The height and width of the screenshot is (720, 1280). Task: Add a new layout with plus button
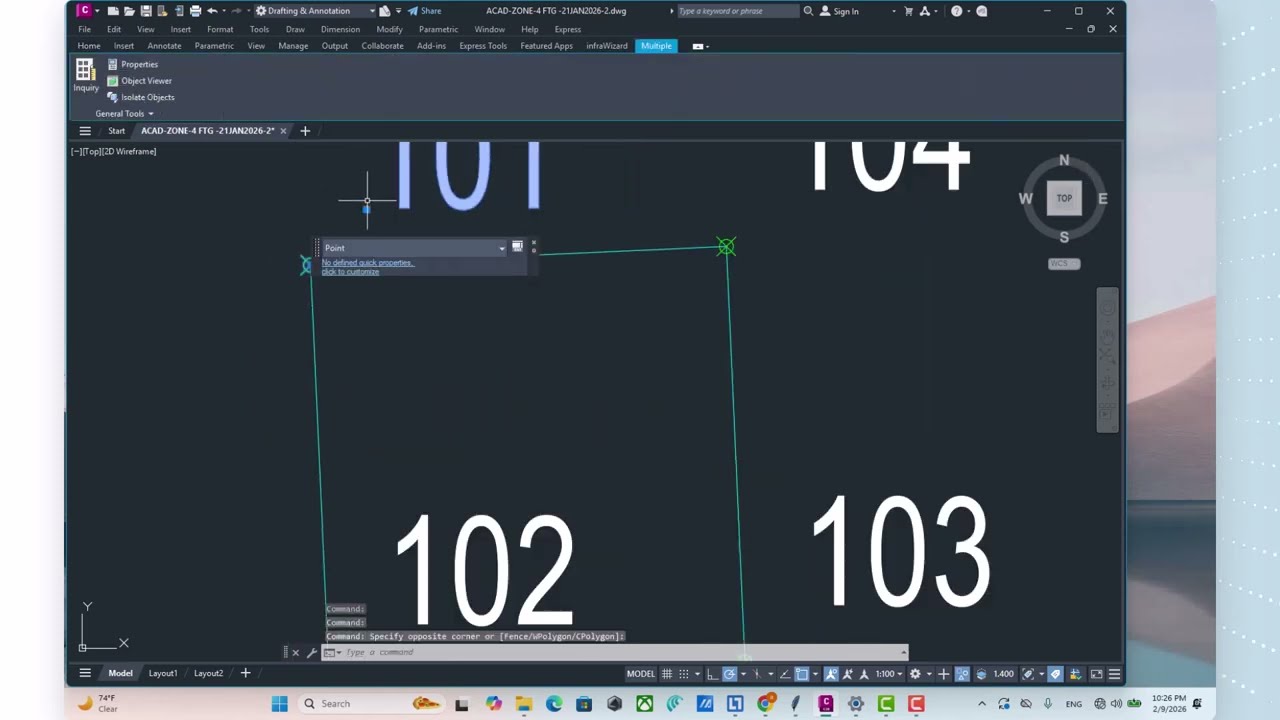pyautogui.click(x=245, y=673)
